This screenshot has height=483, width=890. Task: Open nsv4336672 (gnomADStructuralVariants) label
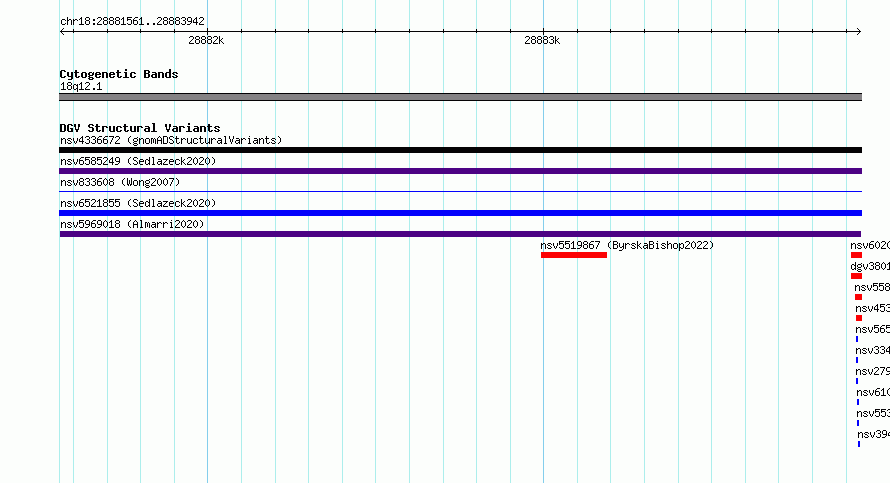click(171, 140)
